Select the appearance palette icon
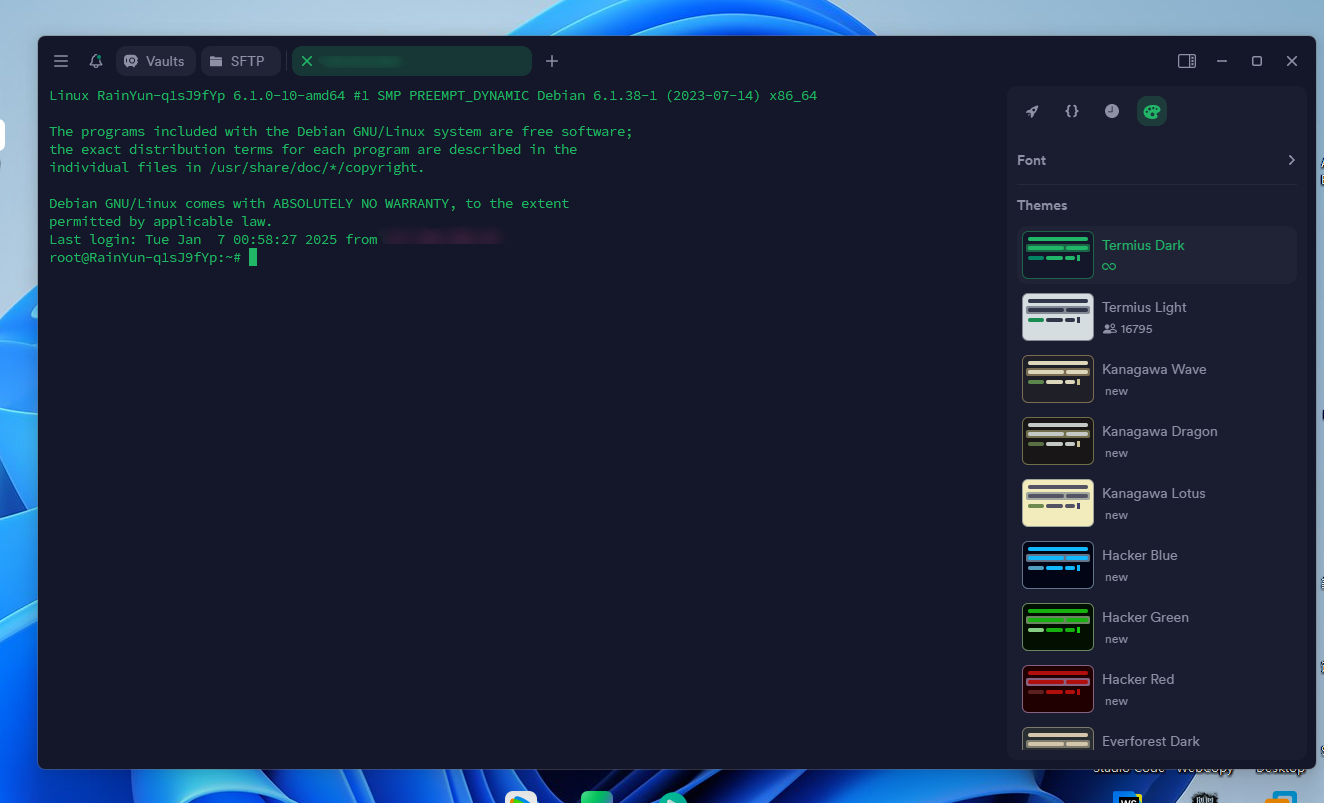Image resolution: width=1324 pixels, height=803 pixels. [x=1152, y=111]
